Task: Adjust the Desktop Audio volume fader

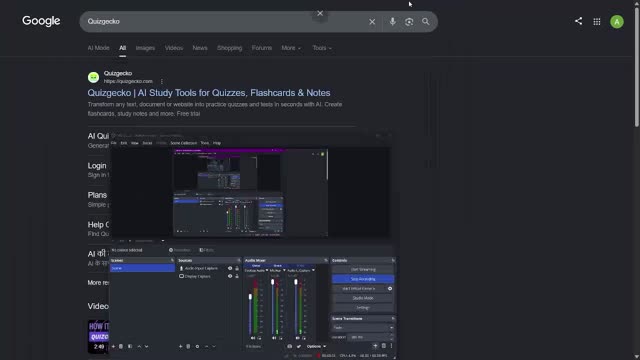Action: [x=250, y=297]
